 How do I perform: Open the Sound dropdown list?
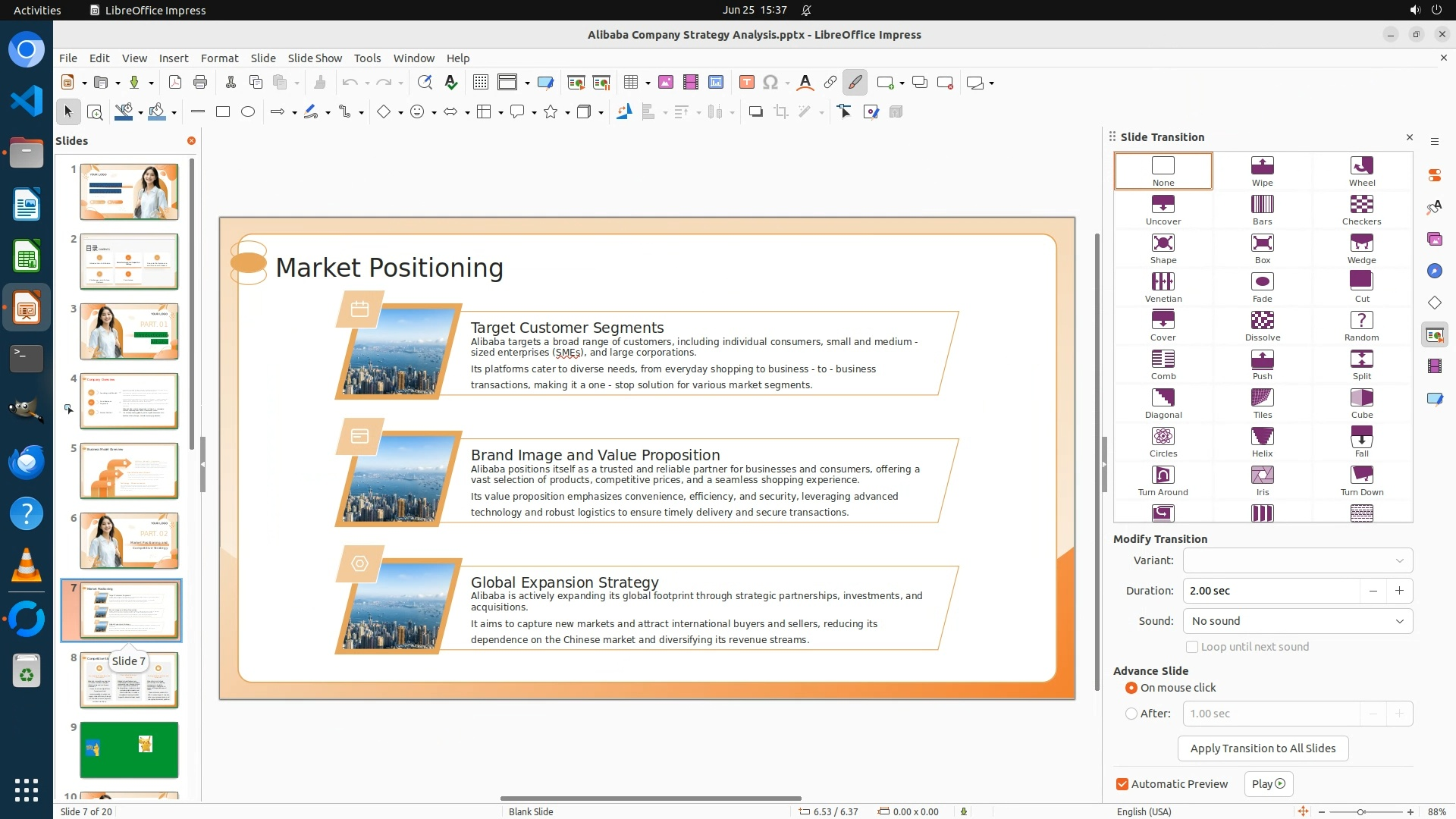point(1297,621)
